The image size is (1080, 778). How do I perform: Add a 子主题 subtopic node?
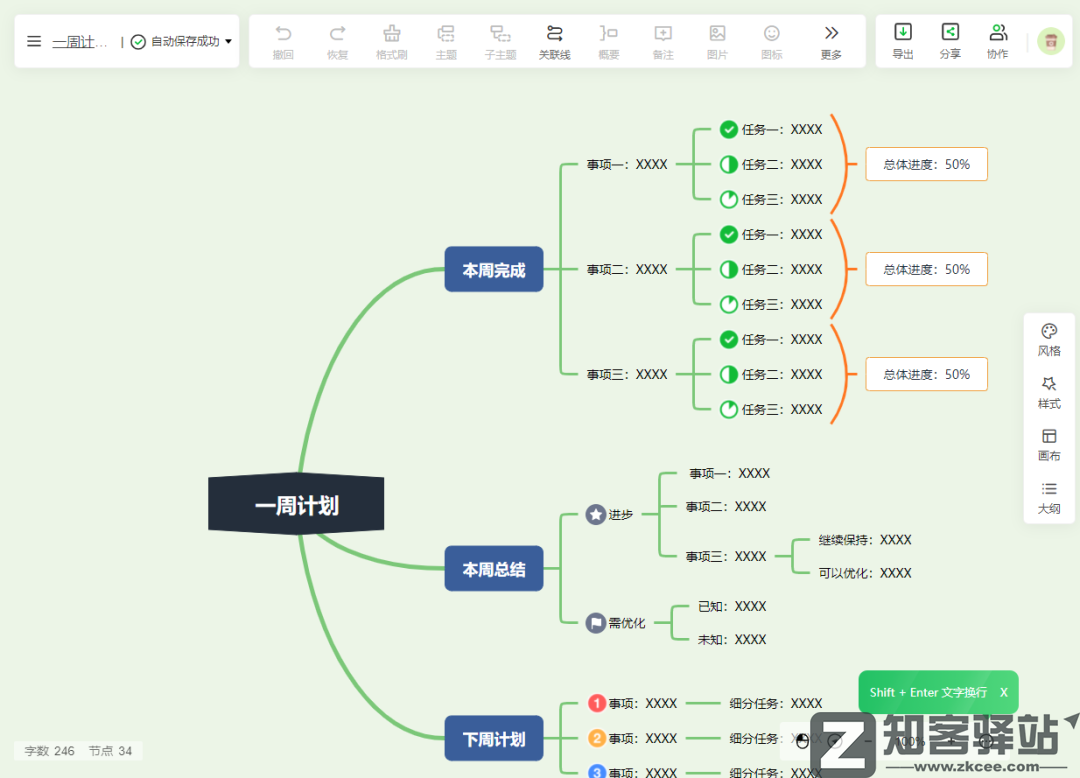(500, 41)
